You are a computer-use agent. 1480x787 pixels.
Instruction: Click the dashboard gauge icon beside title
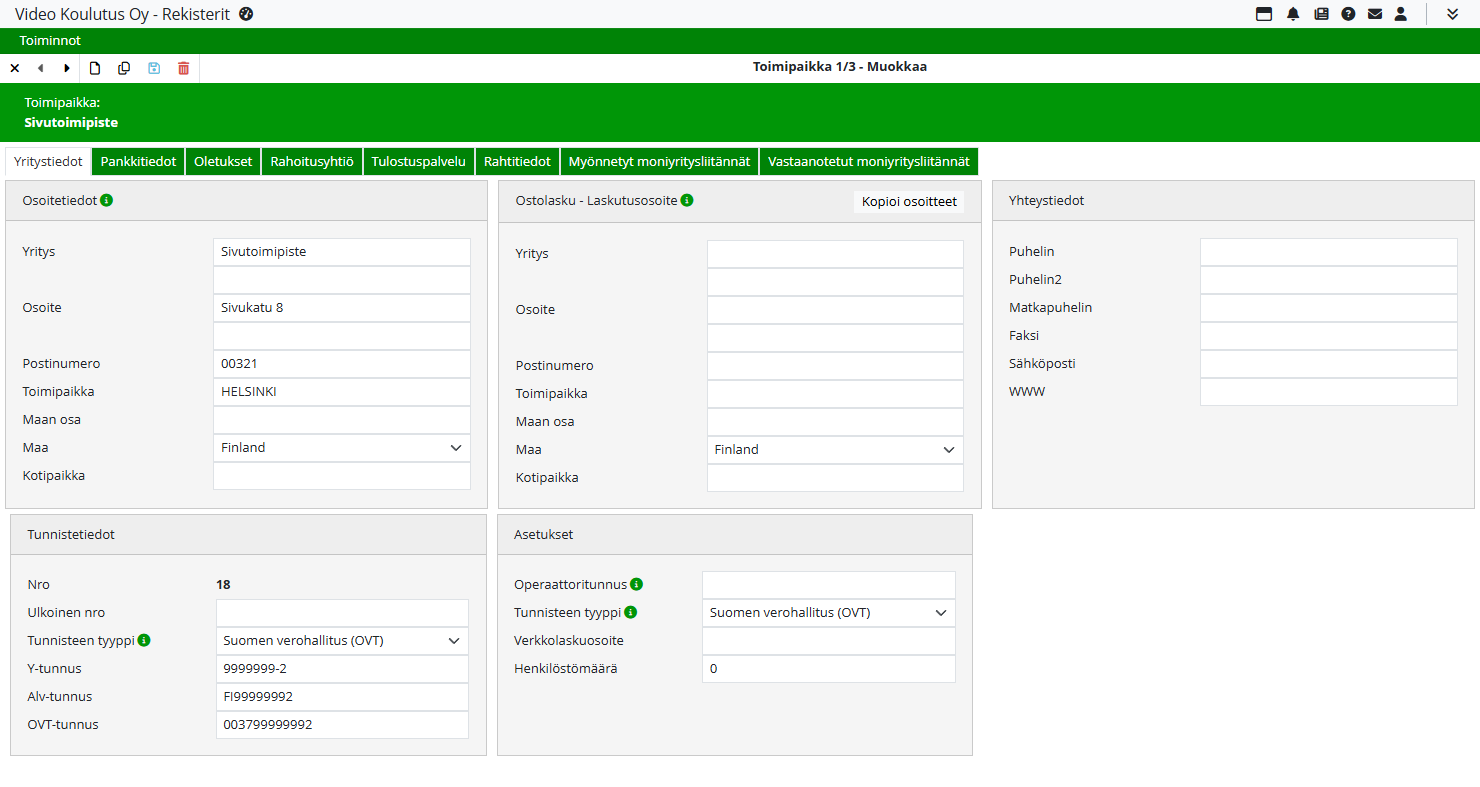(x=246, y=14)
